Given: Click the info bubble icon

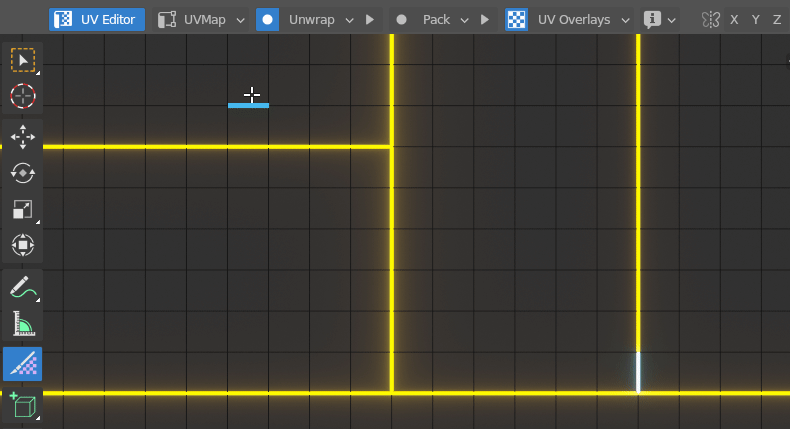Looking at the screenshot, I should [652, 20].
